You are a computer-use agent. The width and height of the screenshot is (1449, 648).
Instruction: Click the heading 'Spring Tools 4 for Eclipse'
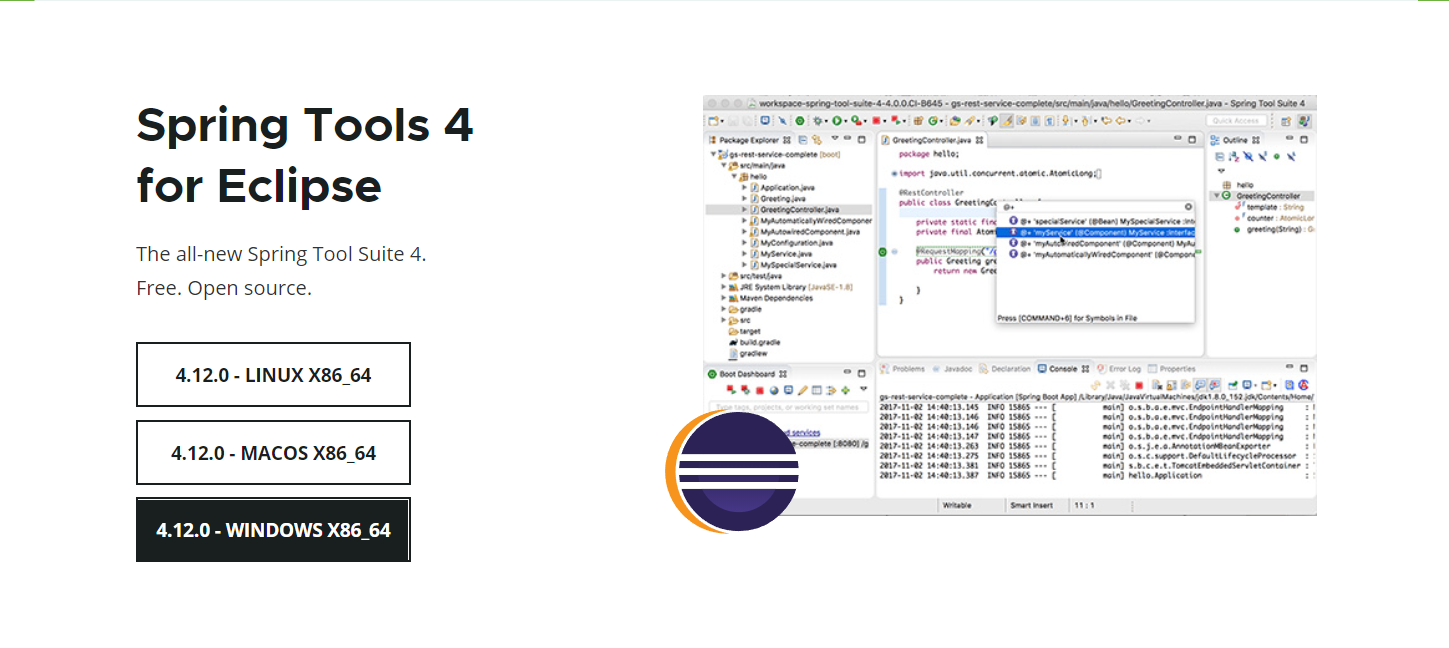pyautogui.click(x=305, y=155)
